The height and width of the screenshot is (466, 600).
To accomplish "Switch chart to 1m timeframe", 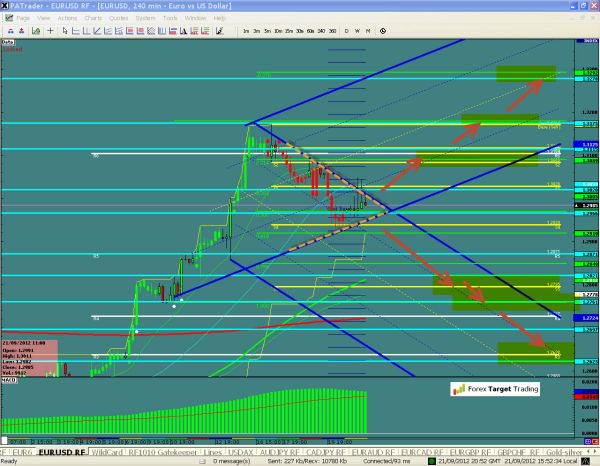I will click(x=246, y=32).
